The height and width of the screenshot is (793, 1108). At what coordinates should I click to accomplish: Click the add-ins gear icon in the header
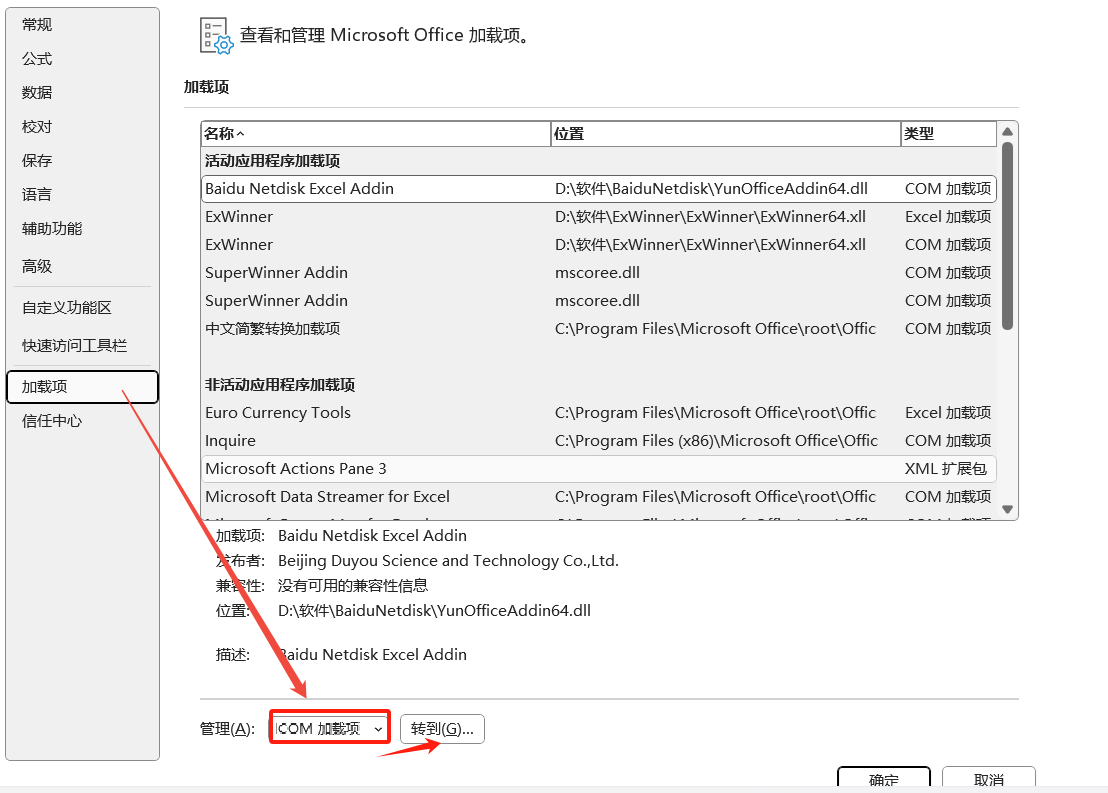tap(216, 36)
